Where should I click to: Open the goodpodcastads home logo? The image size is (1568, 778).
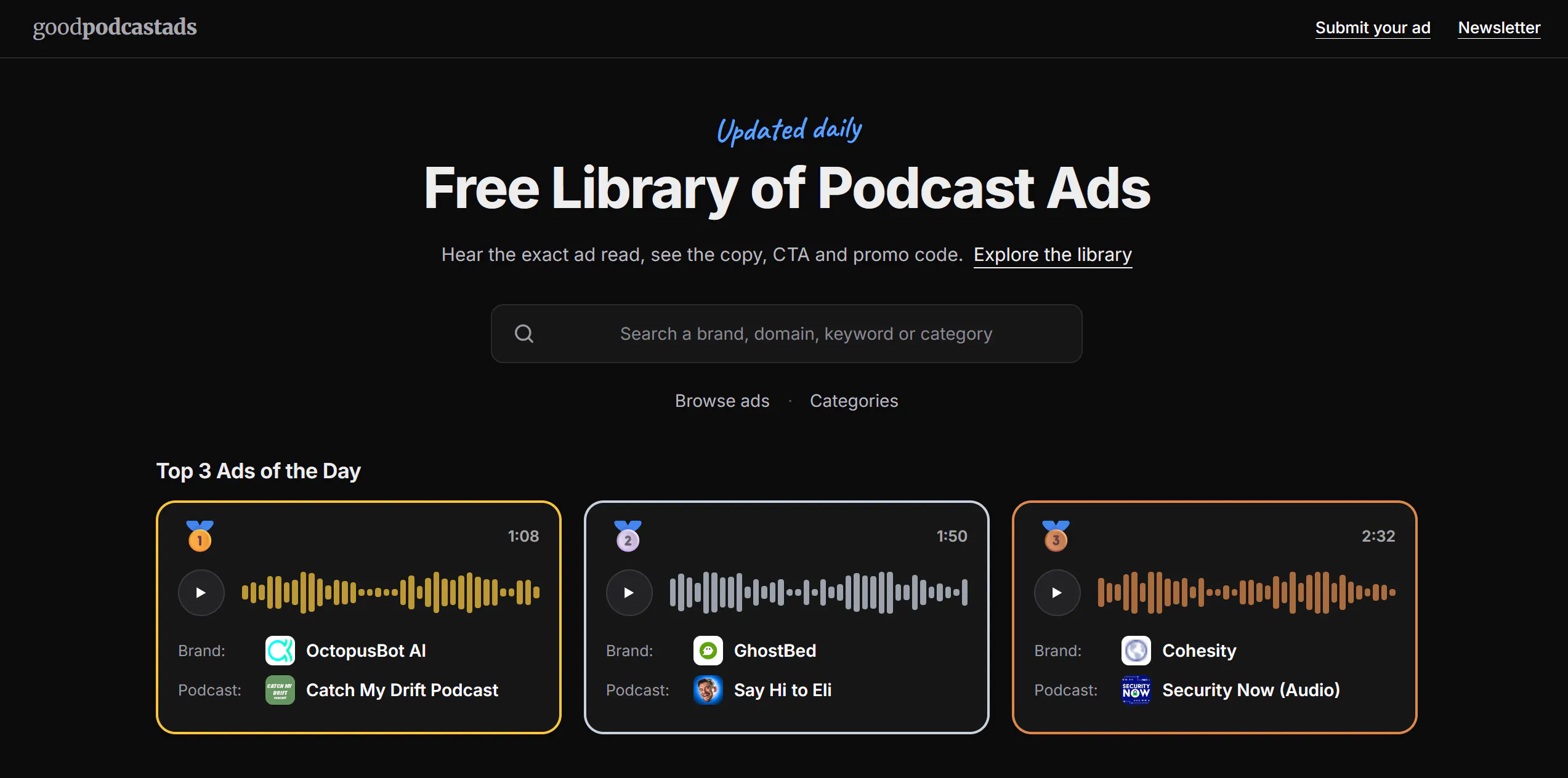click(x=115, y=27)
